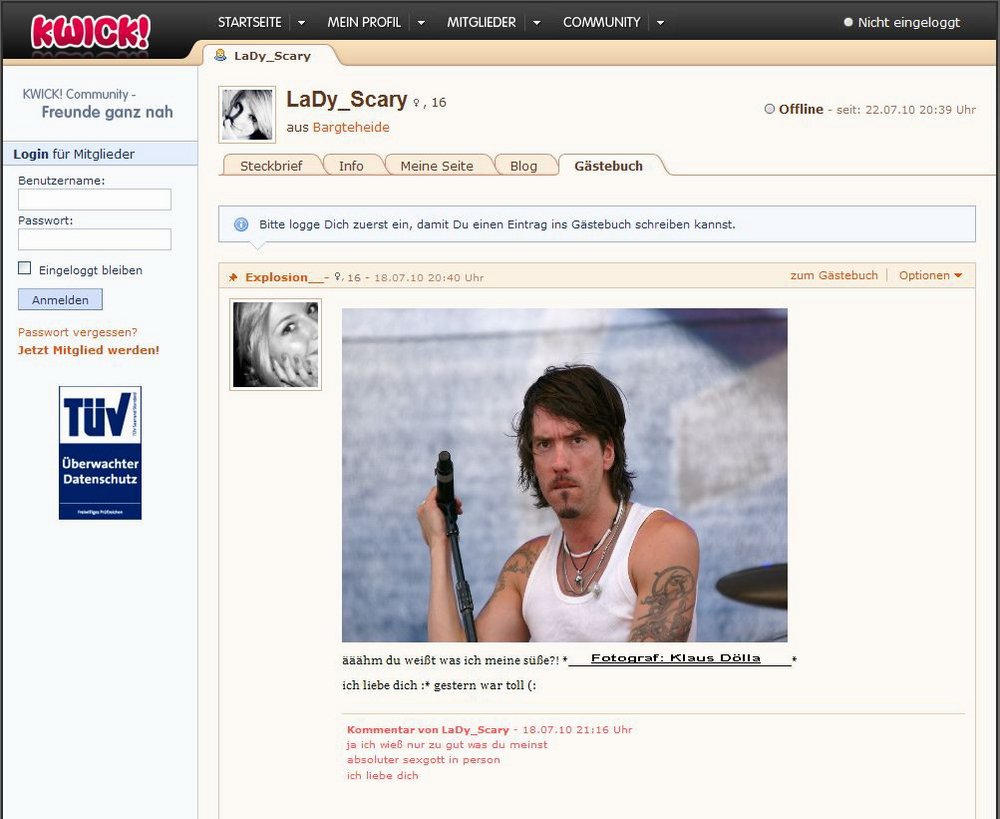Click the user icon on LaDy_Scary tab
Image resolution: width=1000 pixels, height=819 pixels.
(x=221, y=56)
